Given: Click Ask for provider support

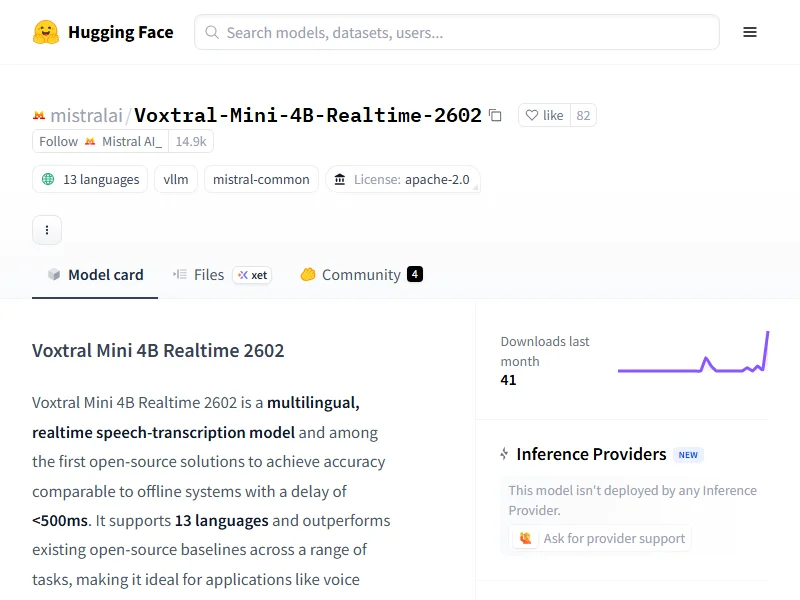Looking at the screenshot, I should (602, 538).
